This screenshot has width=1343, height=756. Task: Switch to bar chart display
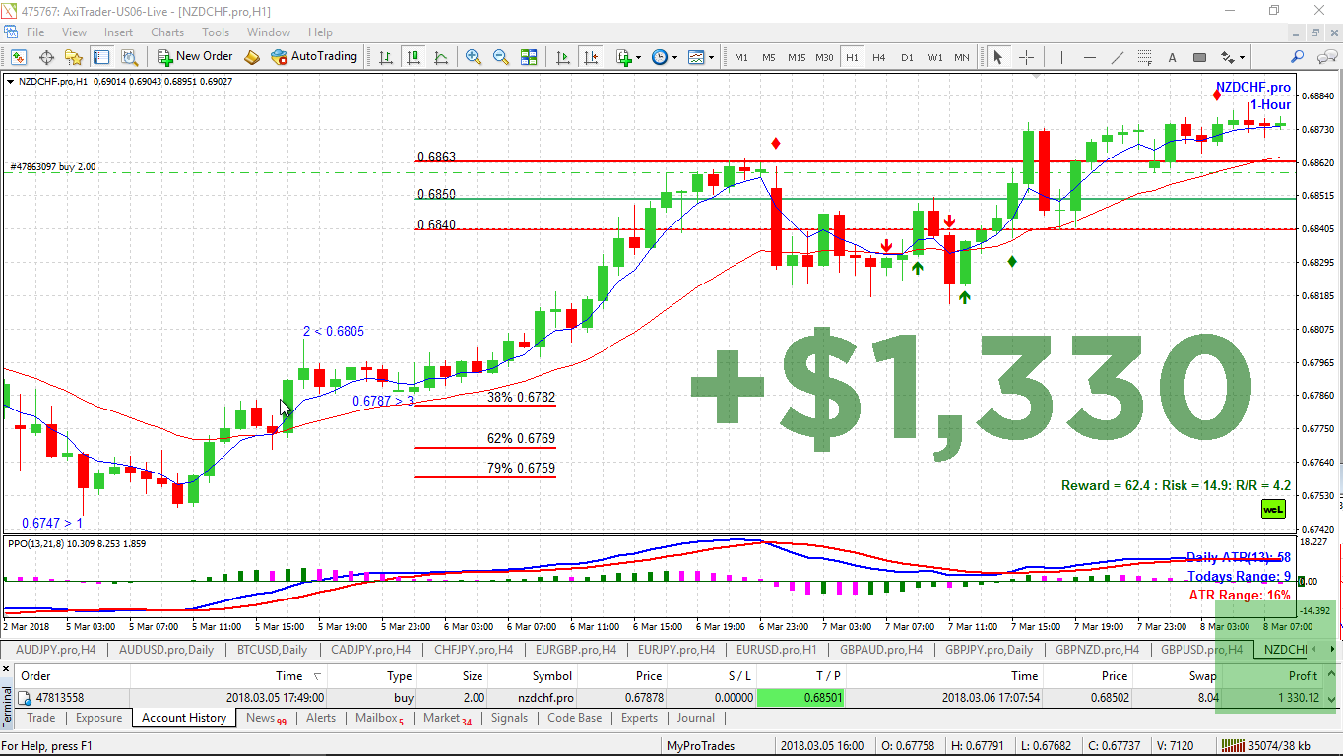pos(385,57)
